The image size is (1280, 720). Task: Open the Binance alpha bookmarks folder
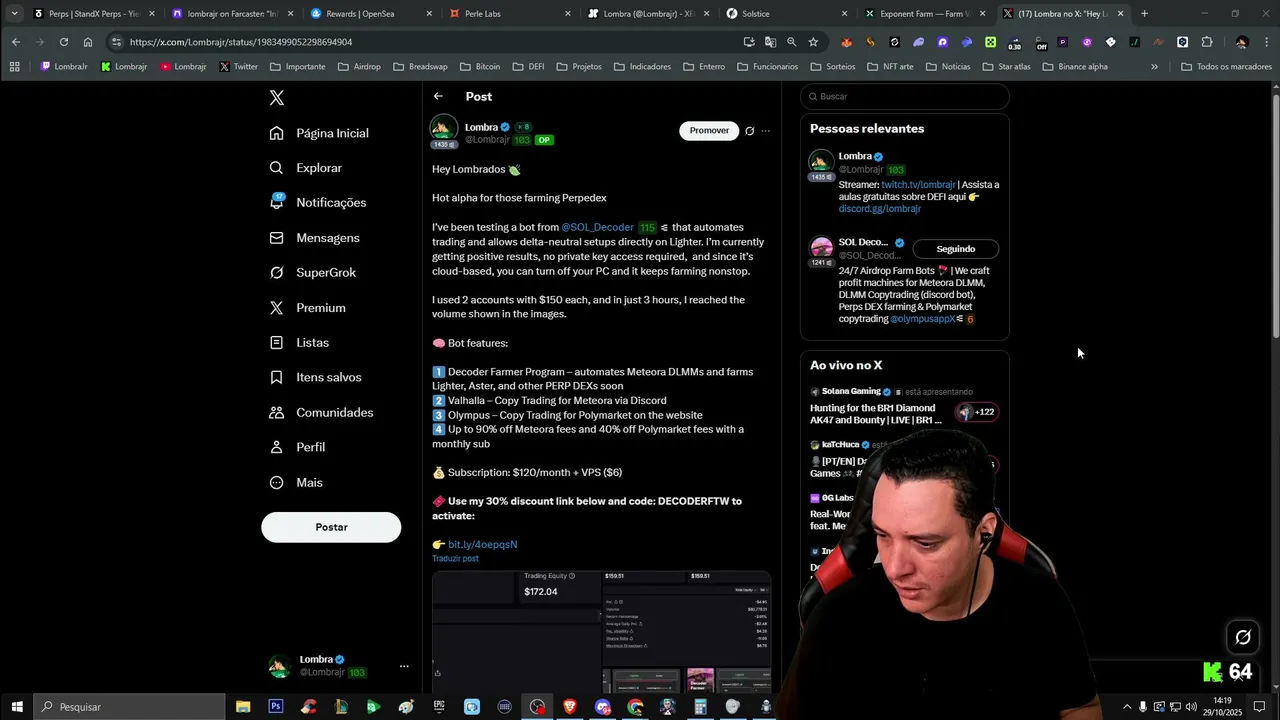[1075, 66]
